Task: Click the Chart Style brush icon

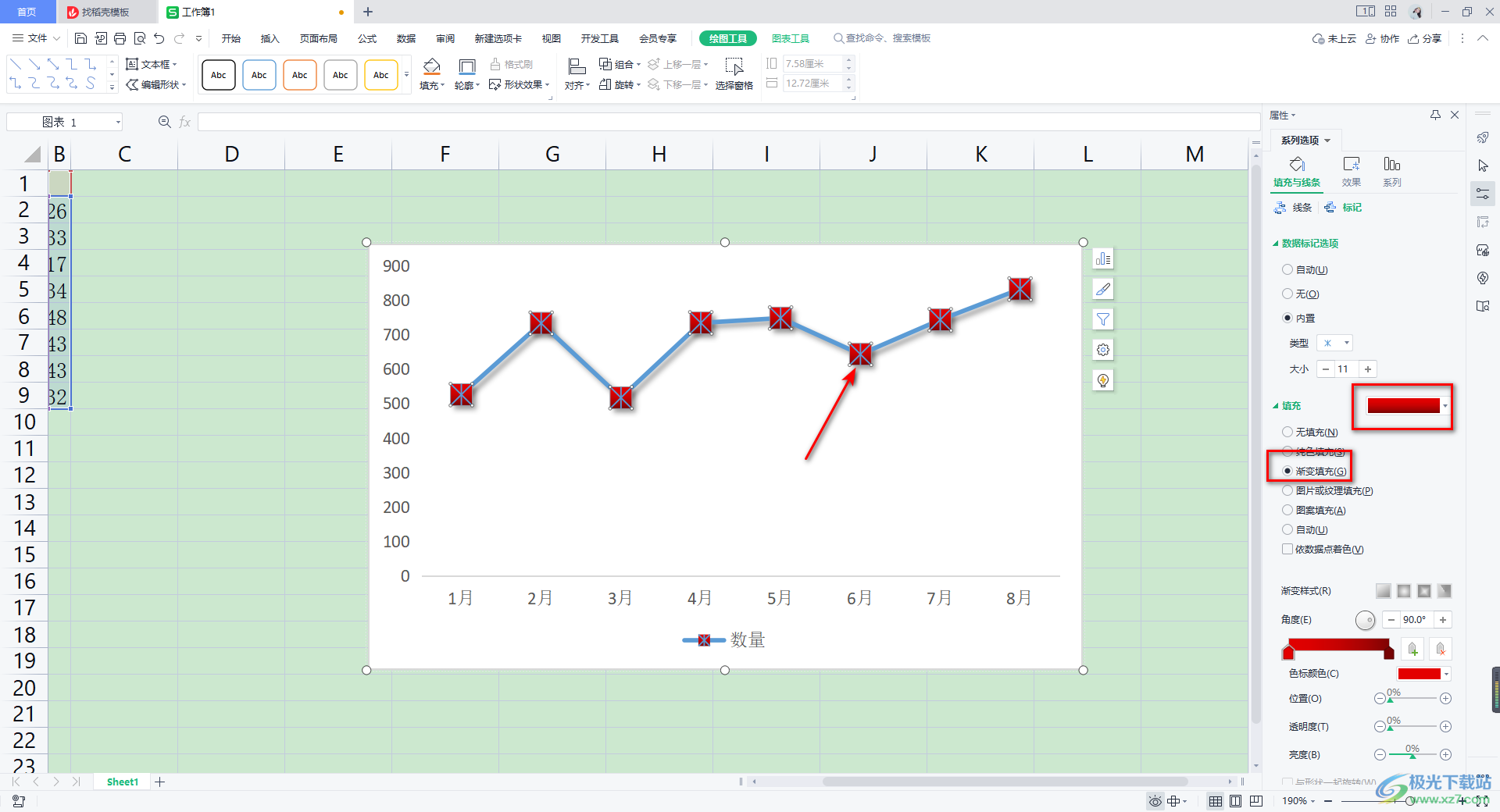Action: point(1102,289)
